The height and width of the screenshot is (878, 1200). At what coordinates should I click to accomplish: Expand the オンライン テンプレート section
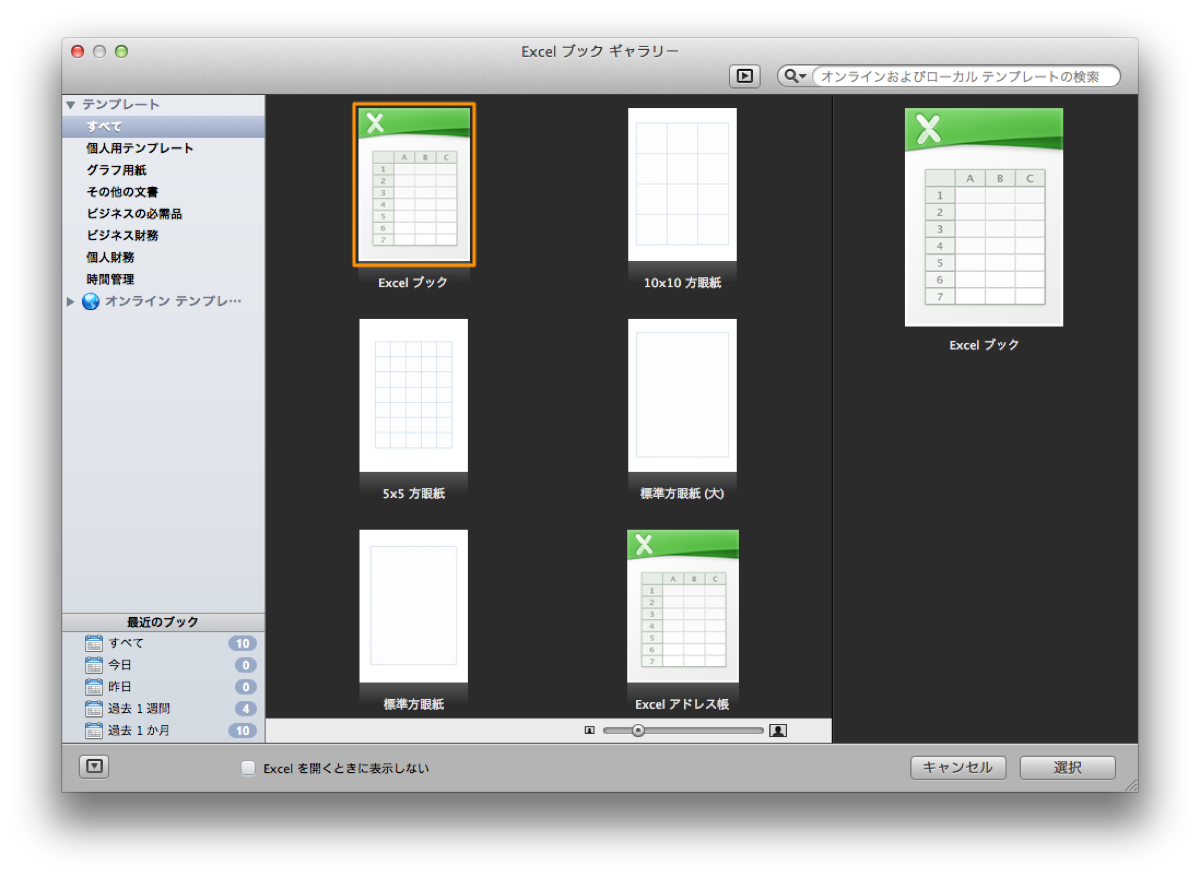(x=70, y=301)
